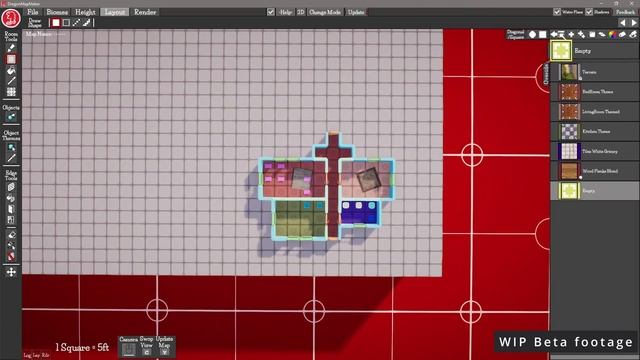Select the first Edge Tools wall icon
This screenshot has width=640, height=360.
[11, 187]
